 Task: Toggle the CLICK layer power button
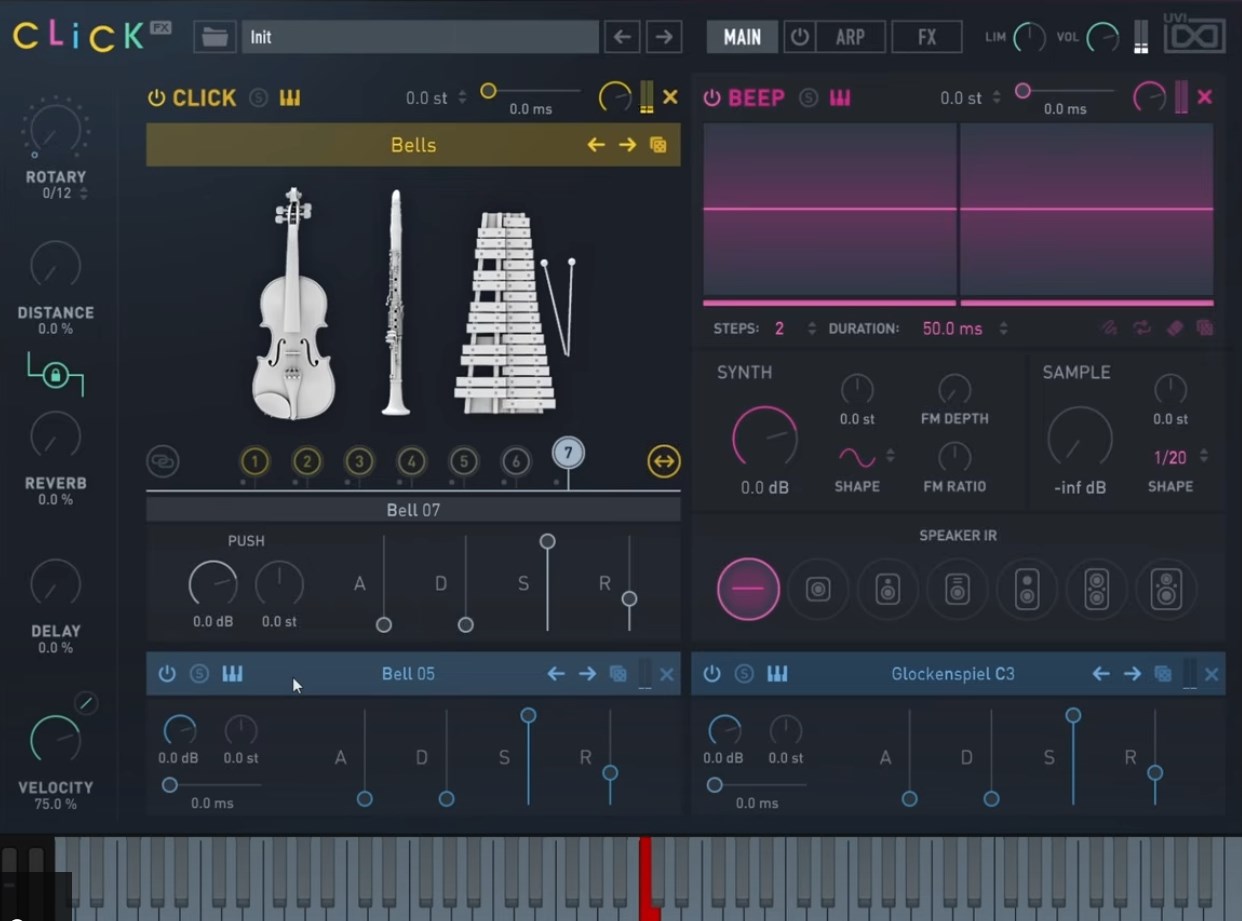click(156, 98)
